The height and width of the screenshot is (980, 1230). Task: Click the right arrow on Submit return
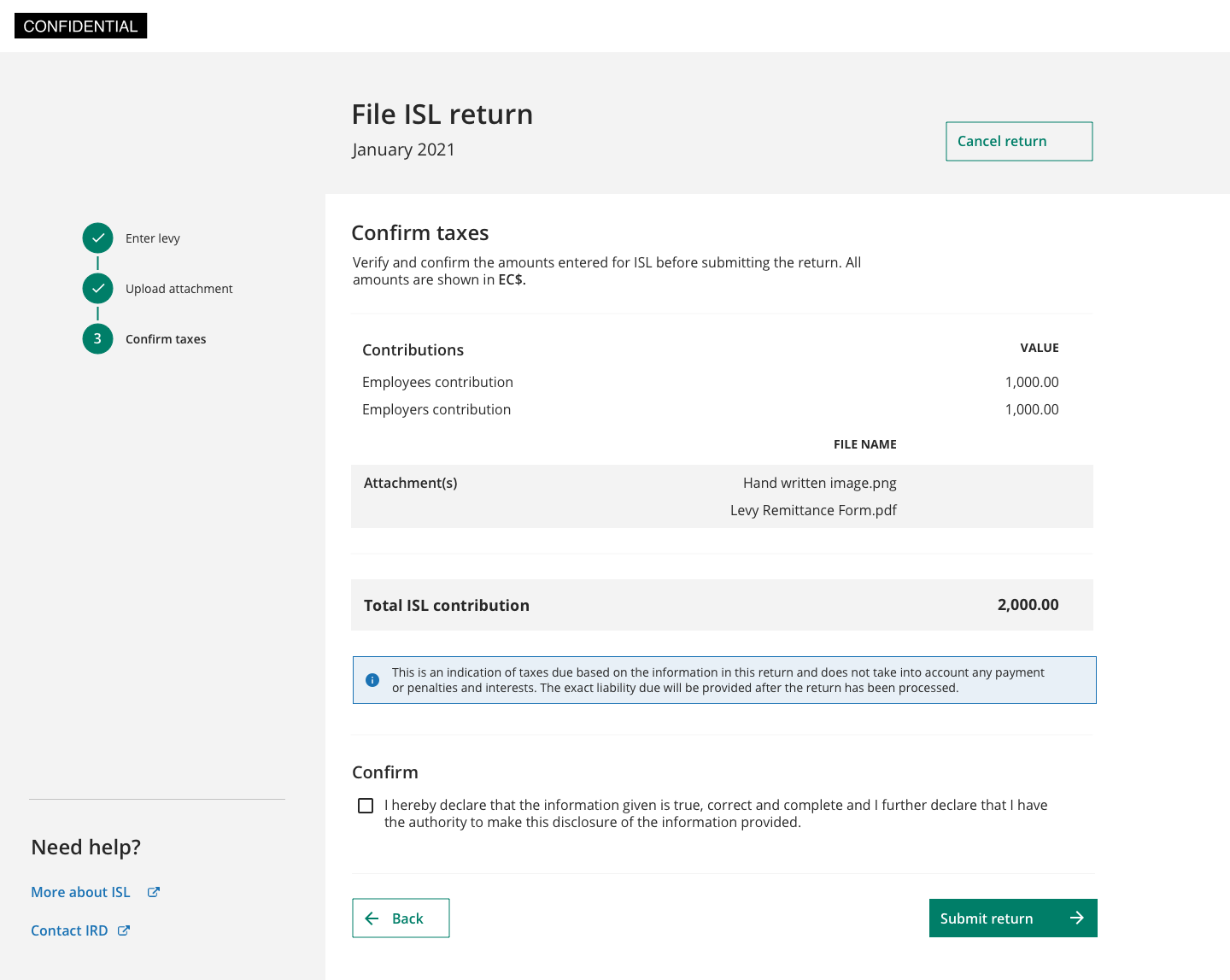1076,918
